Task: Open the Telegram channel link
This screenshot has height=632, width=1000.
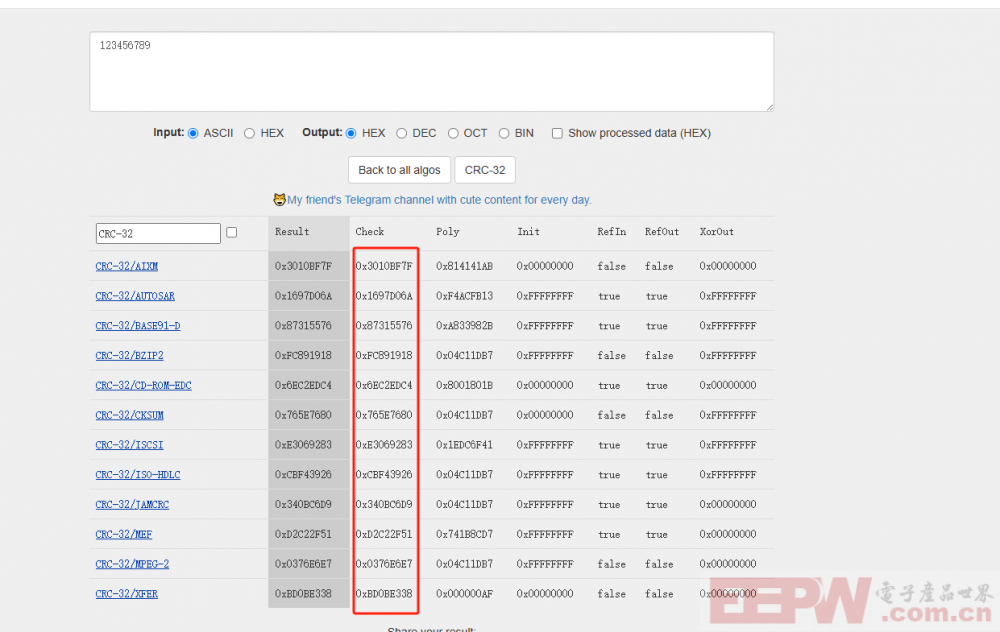Action: click(x=439, y=200)
